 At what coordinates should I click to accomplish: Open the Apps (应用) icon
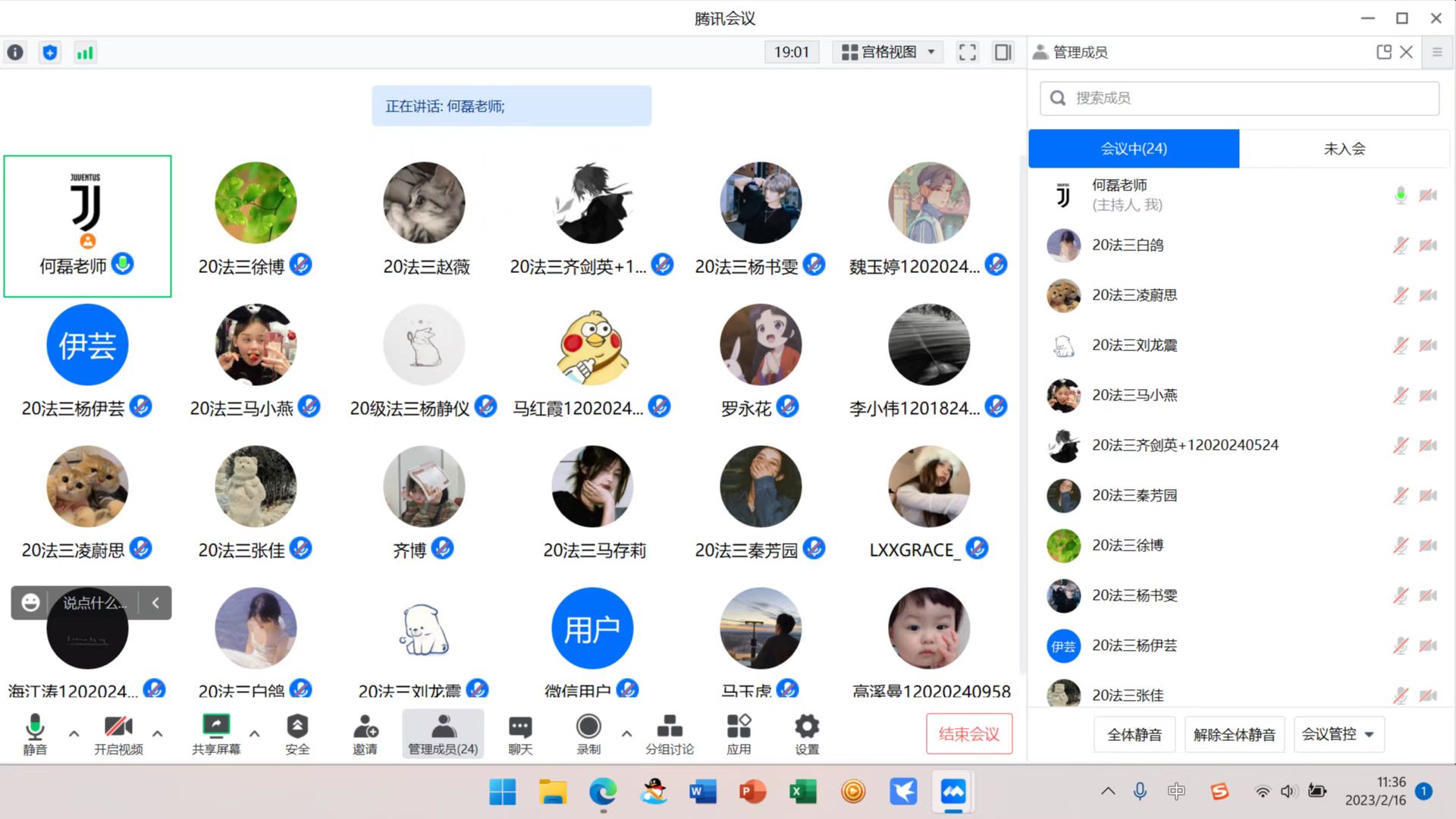(739, 727)
